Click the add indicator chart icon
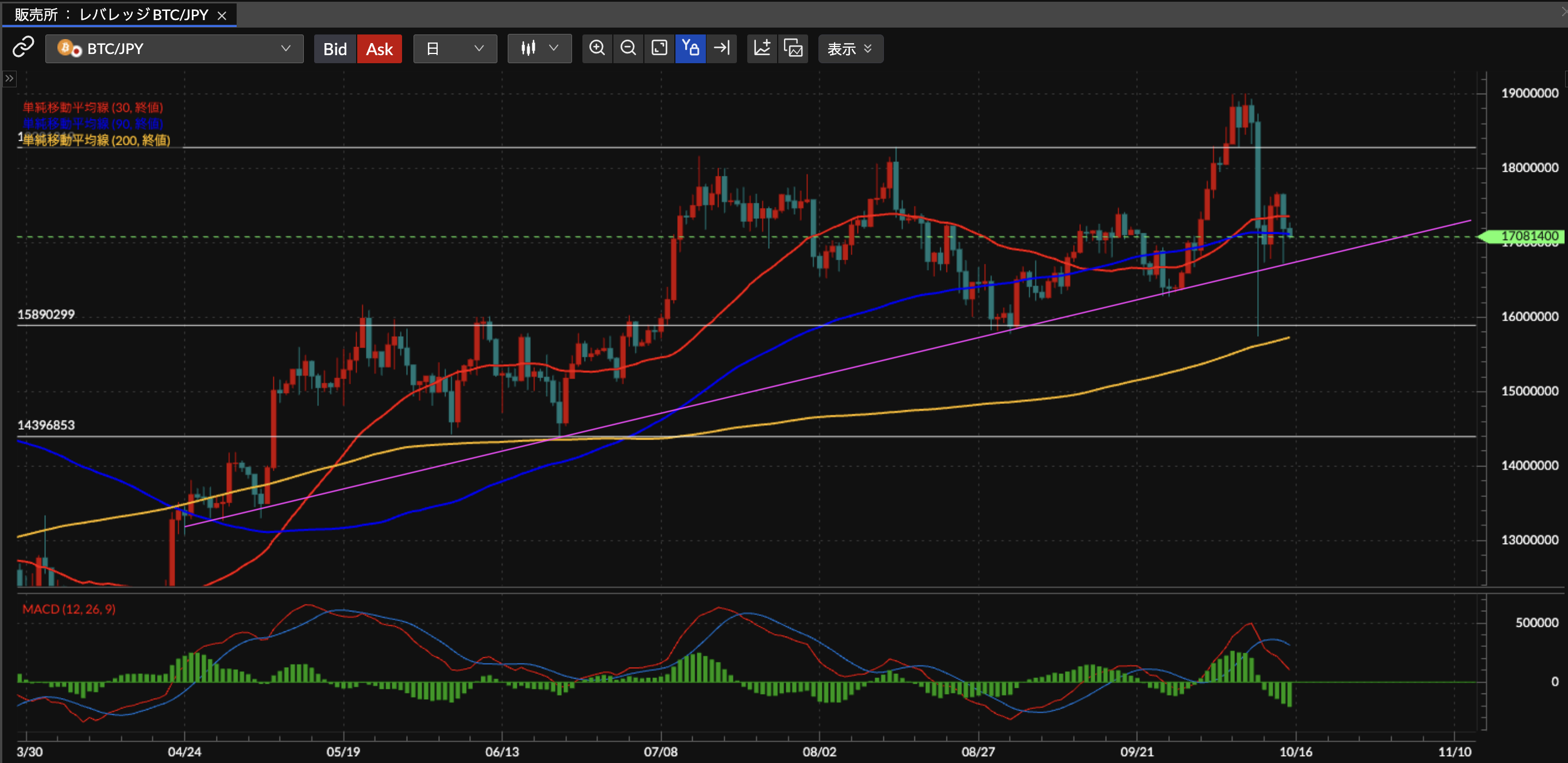Image resolution: width=1568 pixels, height=763 pixels. tap(762, 48)
